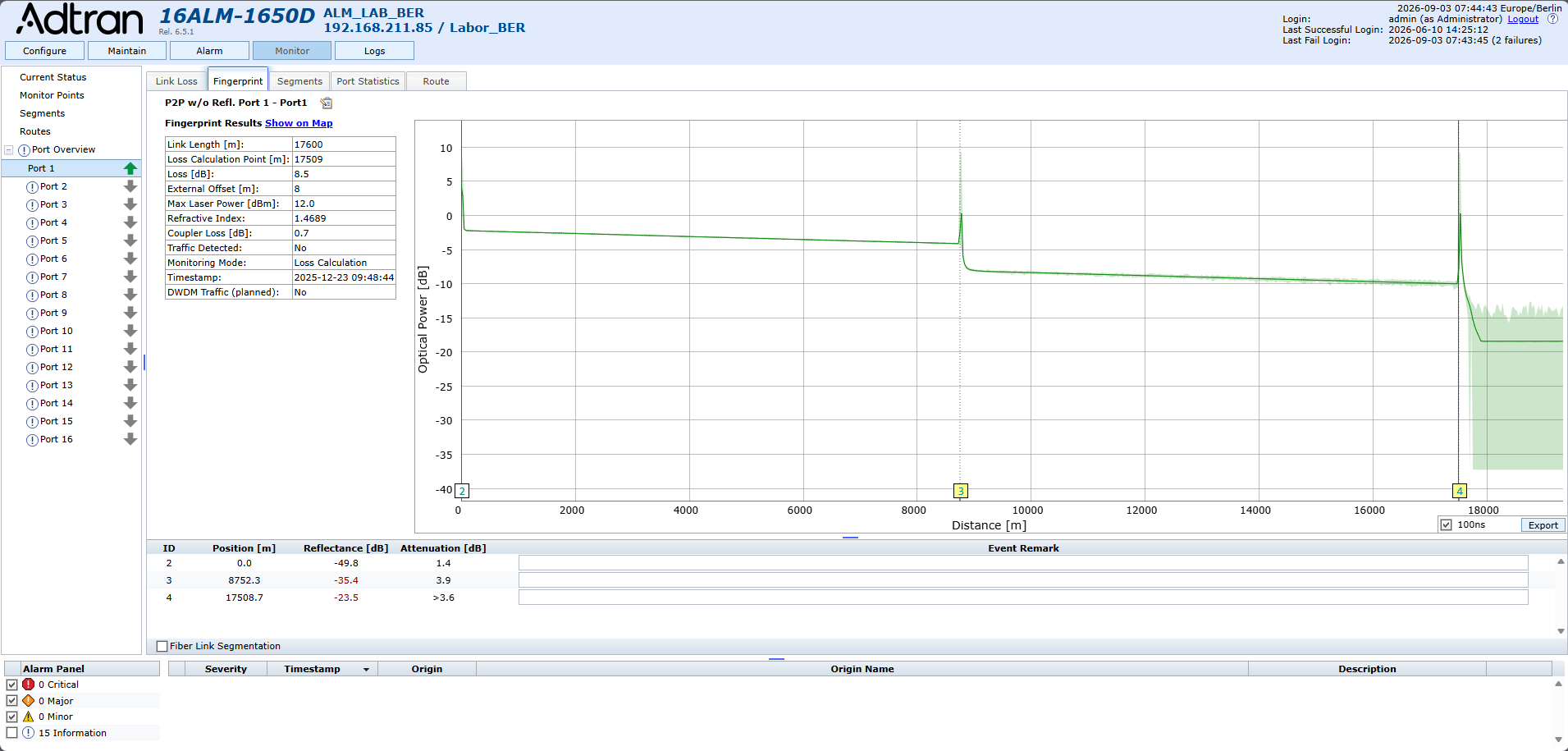
Task: Open the Timestamp column sort dropdown
Action: click(366, 670)
